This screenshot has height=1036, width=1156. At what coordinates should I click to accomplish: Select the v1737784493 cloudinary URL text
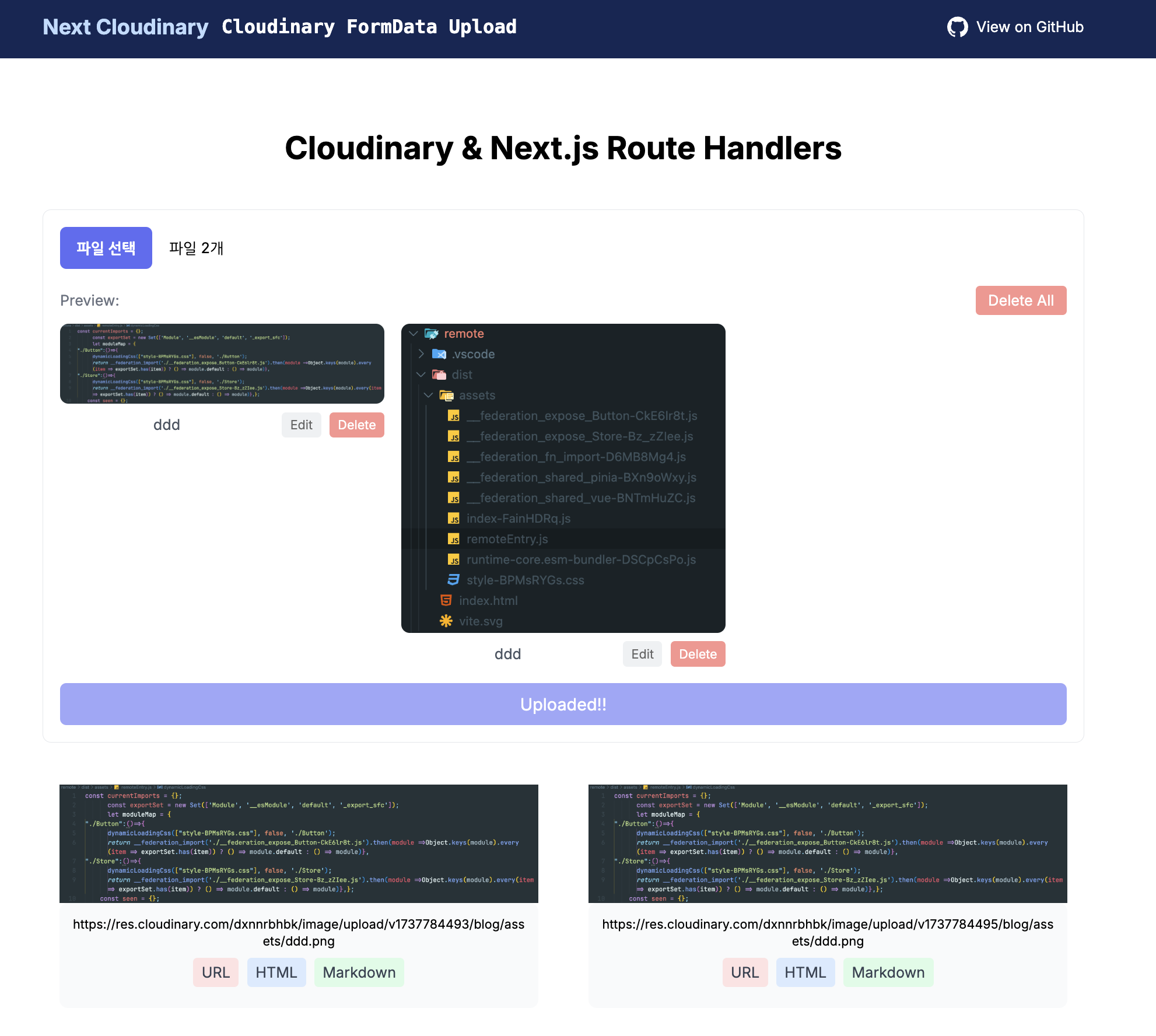299,933
